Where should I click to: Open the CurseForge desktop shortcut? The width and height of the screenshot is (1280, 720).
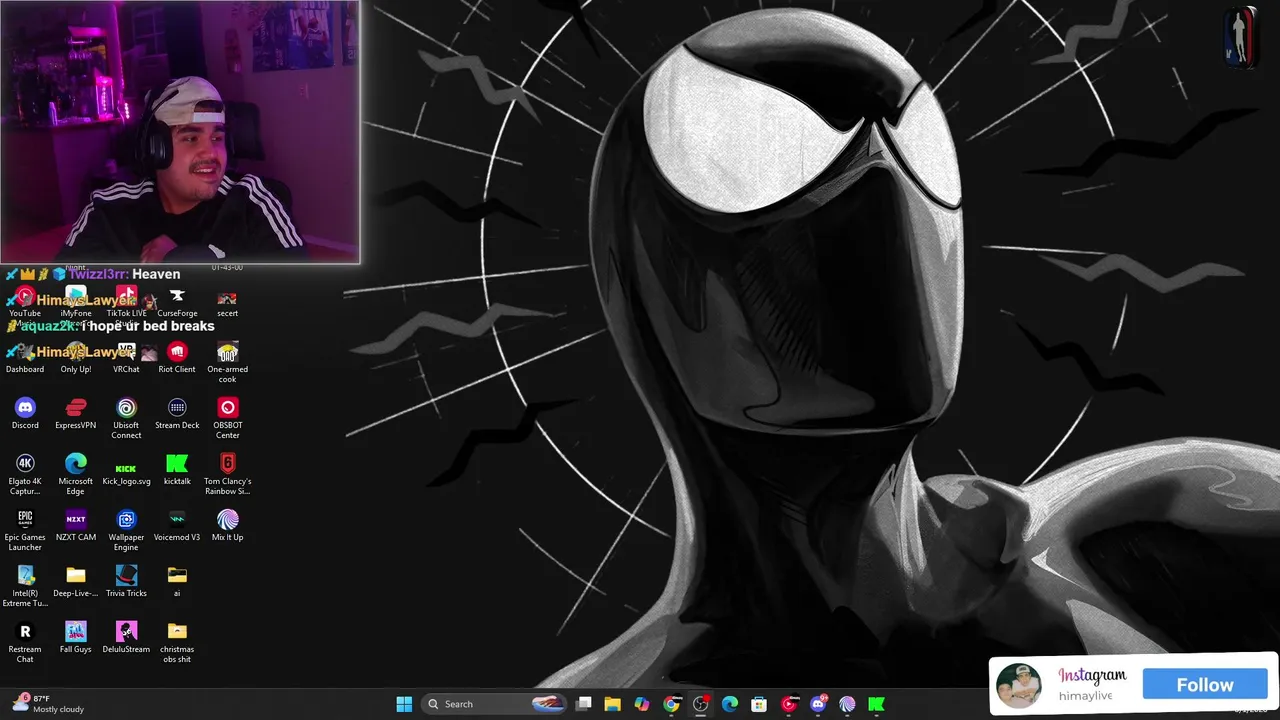click(177, 301)
